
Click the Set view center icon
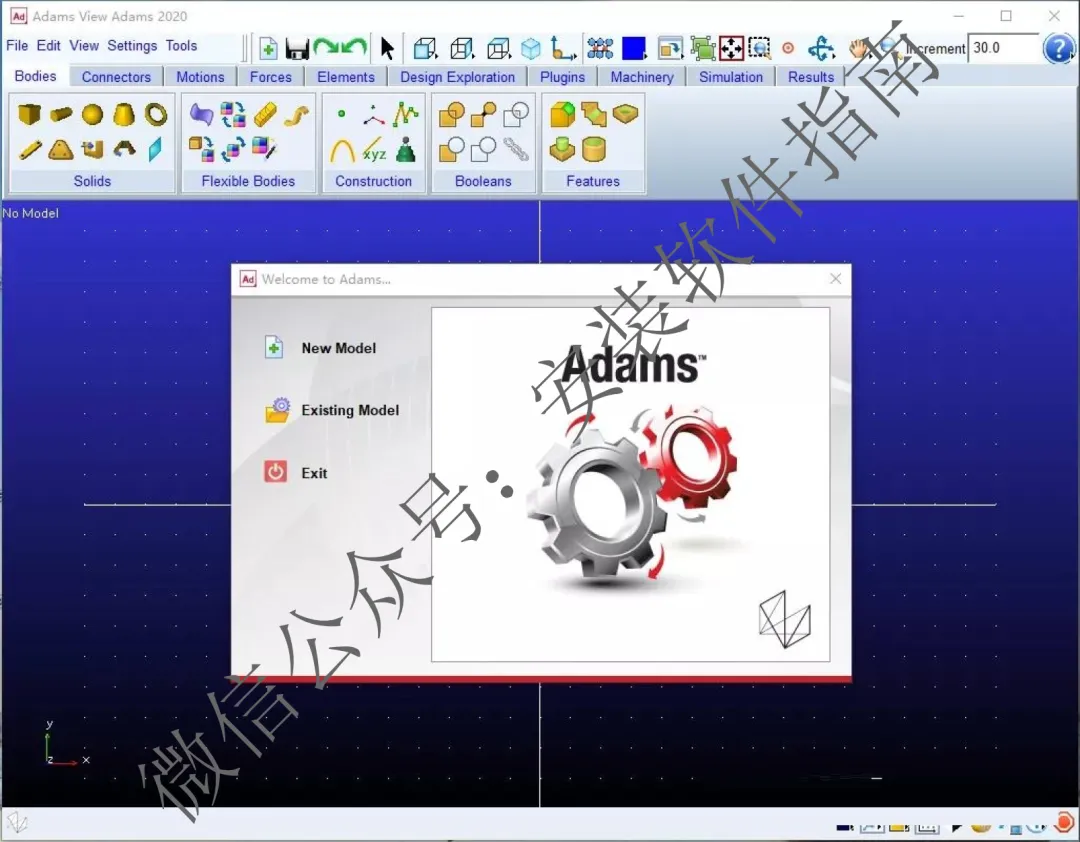coord(788,48)
